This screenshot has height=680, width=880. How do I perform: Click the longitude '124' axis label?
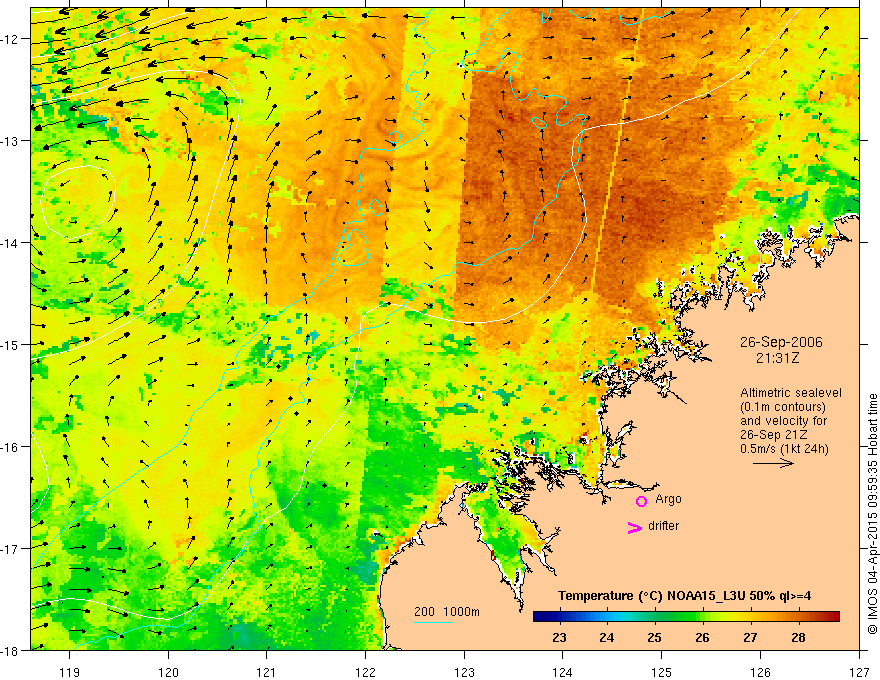point(563,672)
